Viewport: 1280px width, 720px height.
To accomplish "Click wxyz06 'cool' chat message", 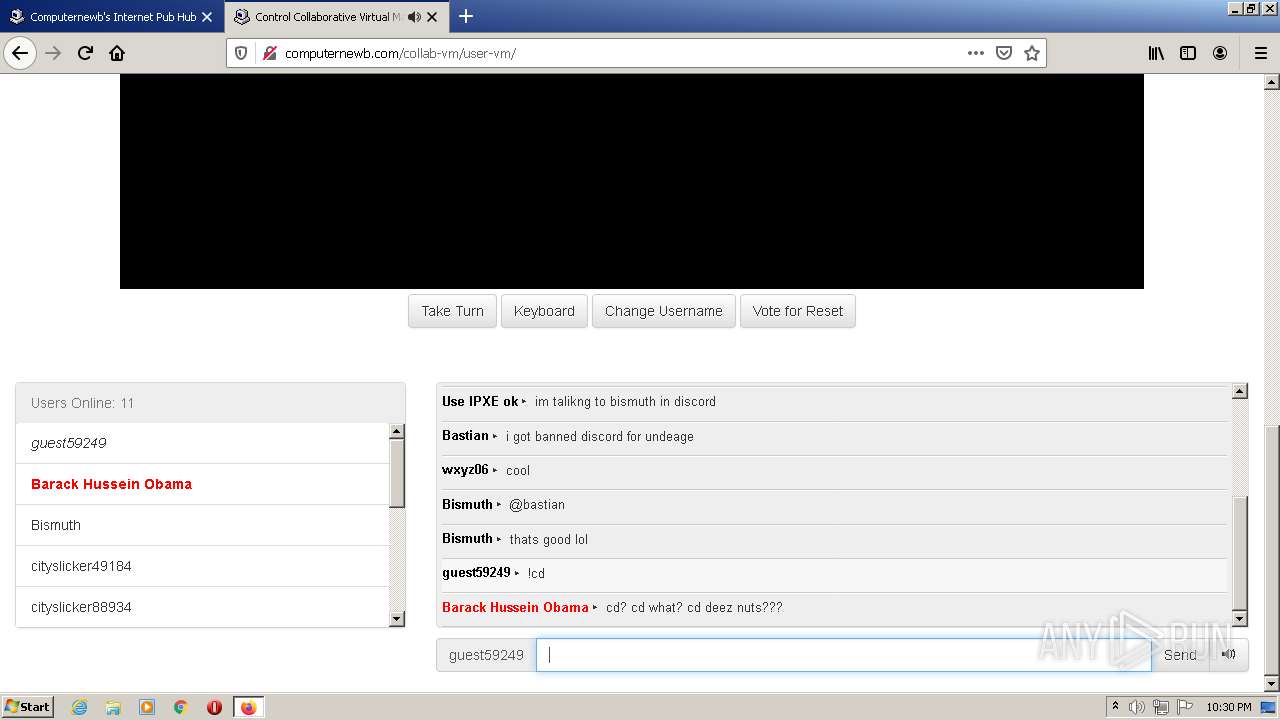I will pos(518,470).
